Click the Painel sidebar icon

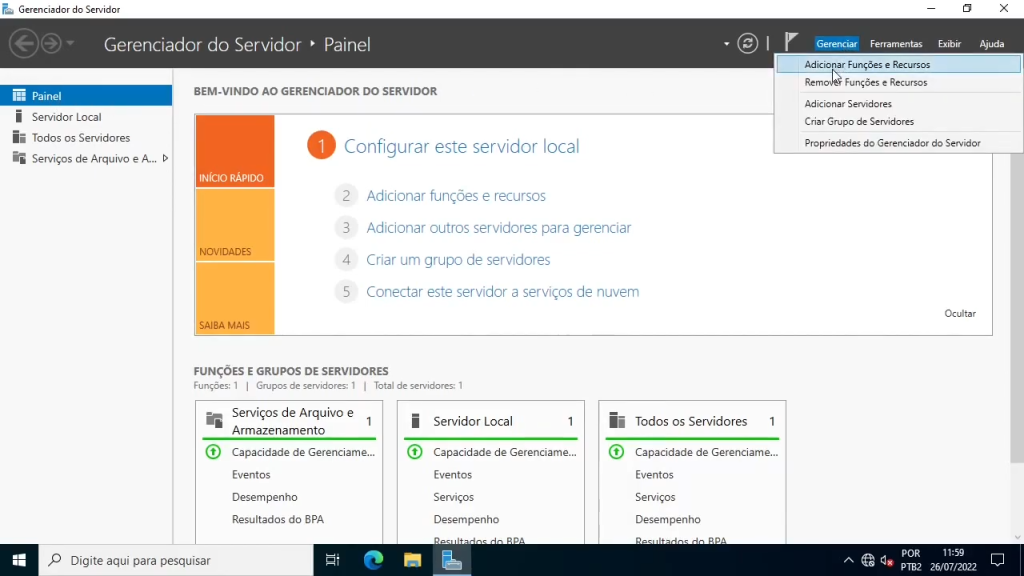tap(19, 95)
